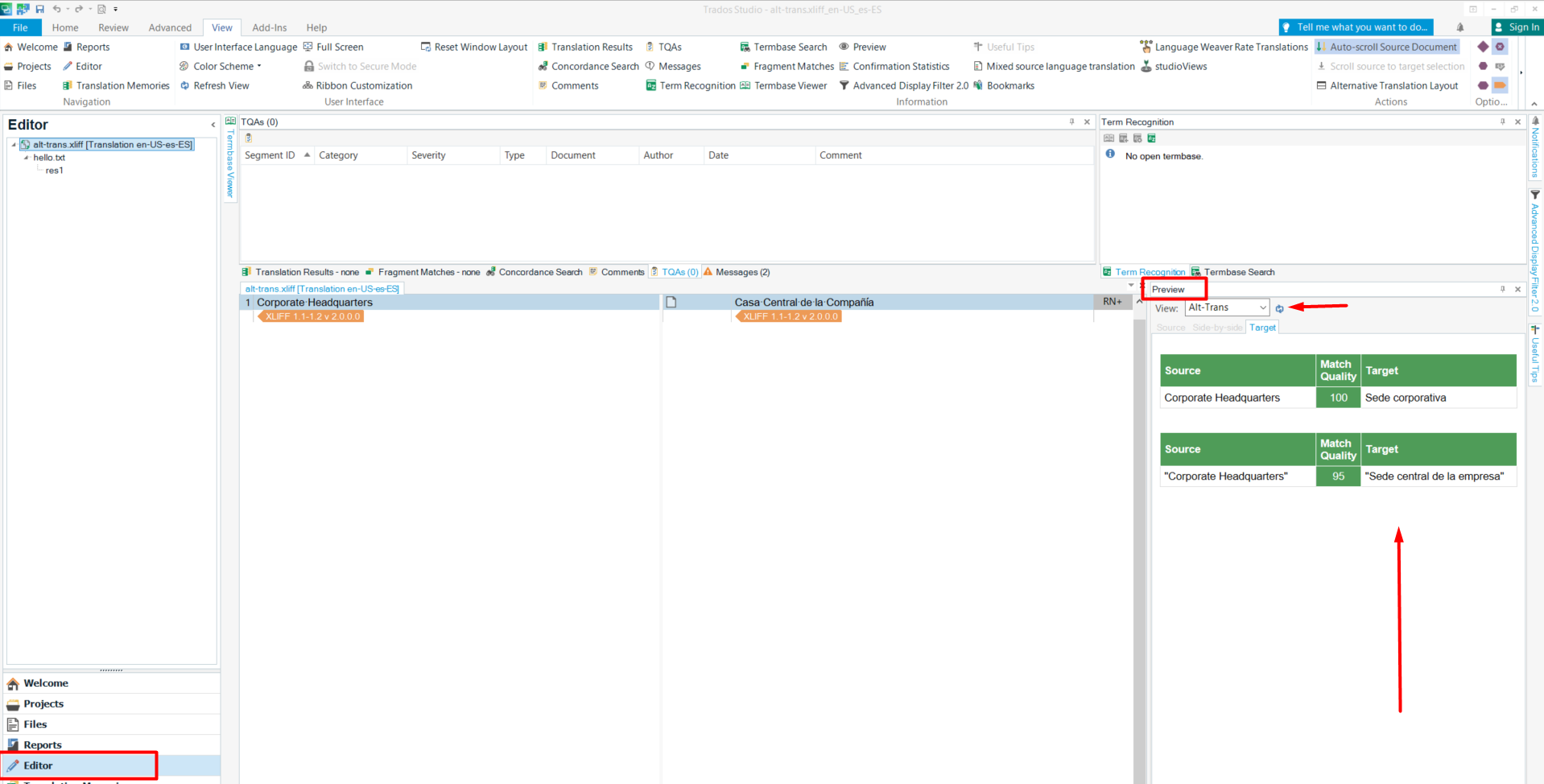Click the Sign In button
1544x784 pixels.
point(1517,27)
